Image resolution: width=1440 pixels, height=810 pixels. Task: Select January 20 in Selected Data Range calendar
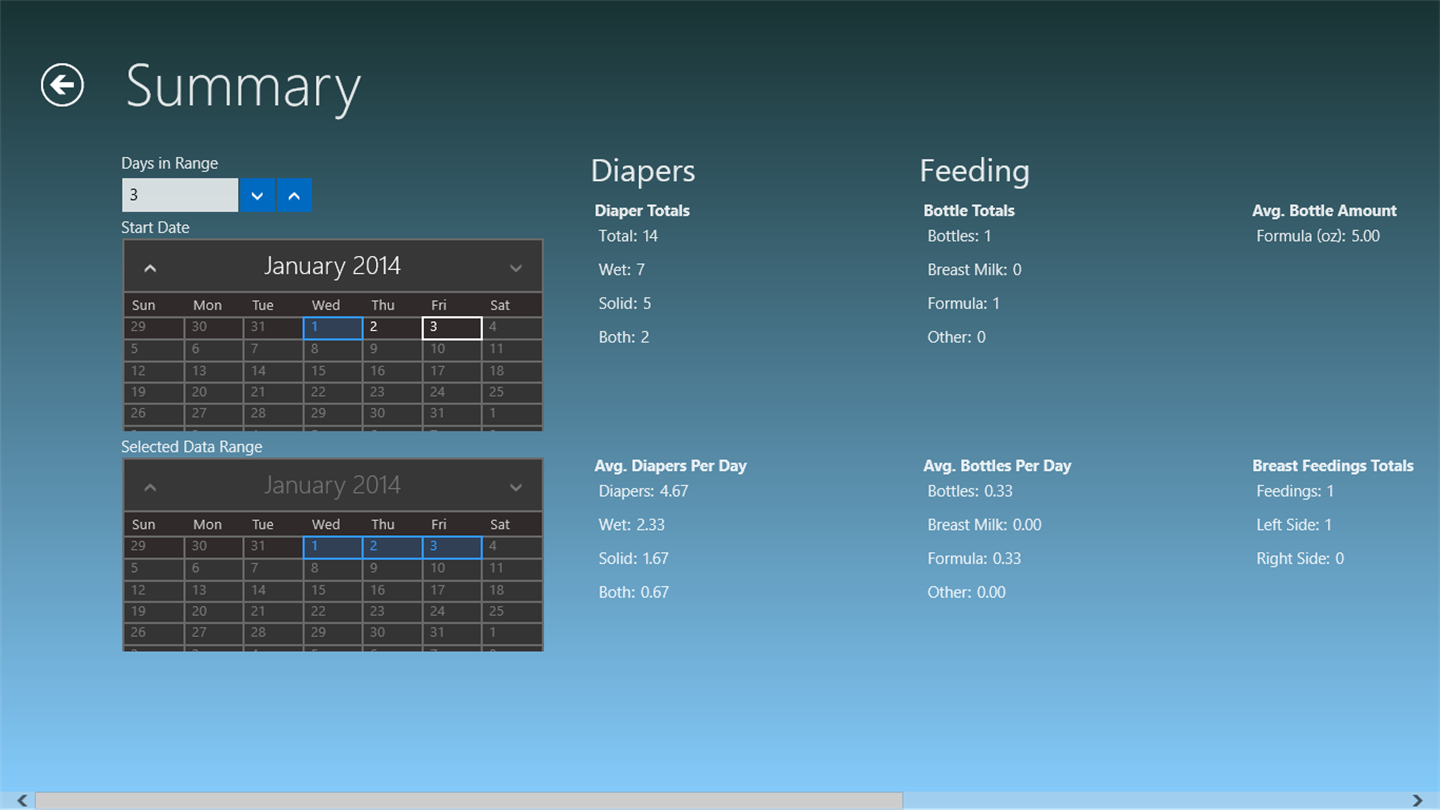214,611
